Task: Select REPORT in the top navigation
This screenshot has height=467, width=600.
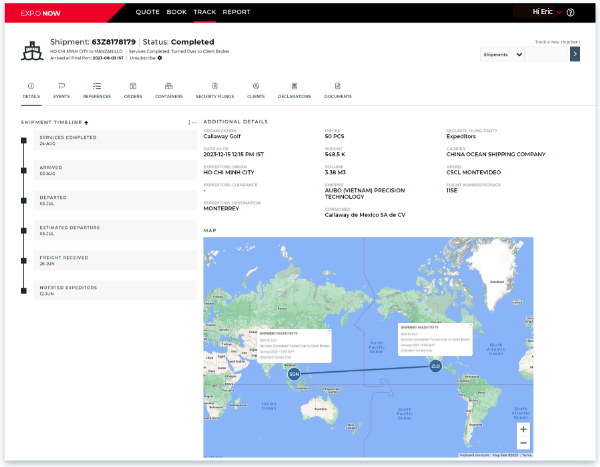Action: [x=236, y=12]
